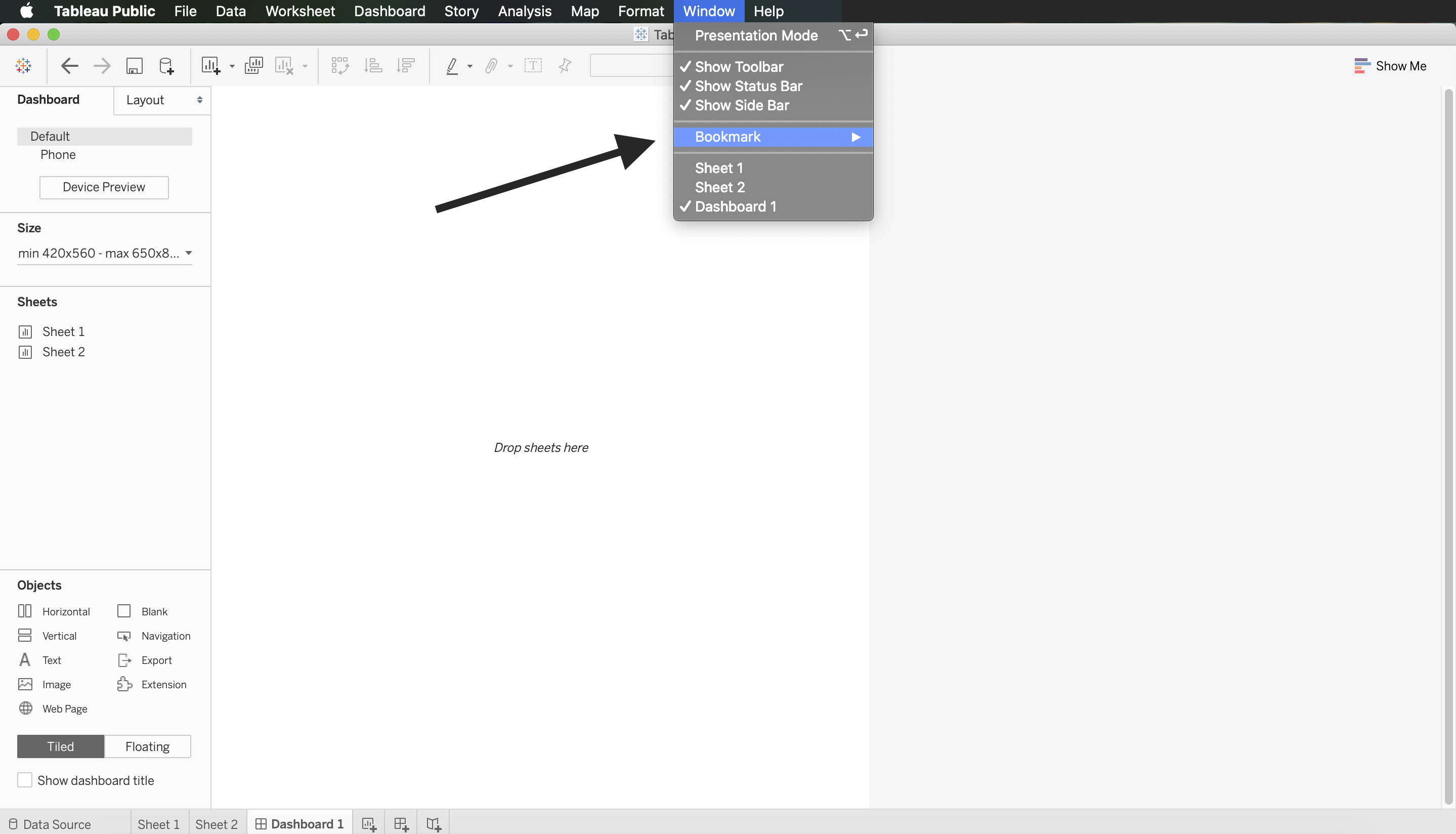1456x834 pixels.
Task: Toggle Show Status Bar menu option
Action: (748, 86)
